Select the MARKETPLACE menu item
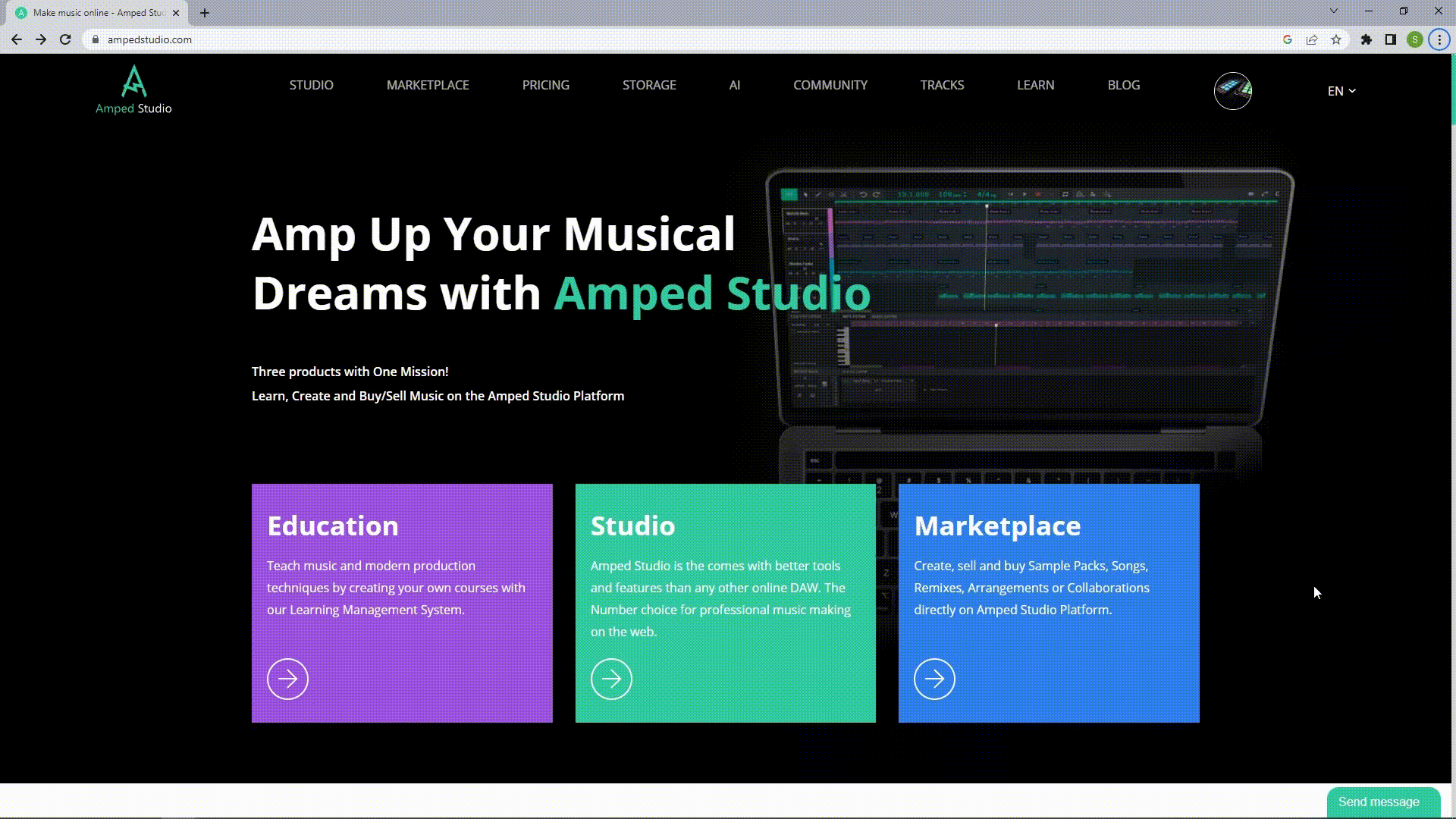Viewport: 1456px width, 819px height. [427, 84]
